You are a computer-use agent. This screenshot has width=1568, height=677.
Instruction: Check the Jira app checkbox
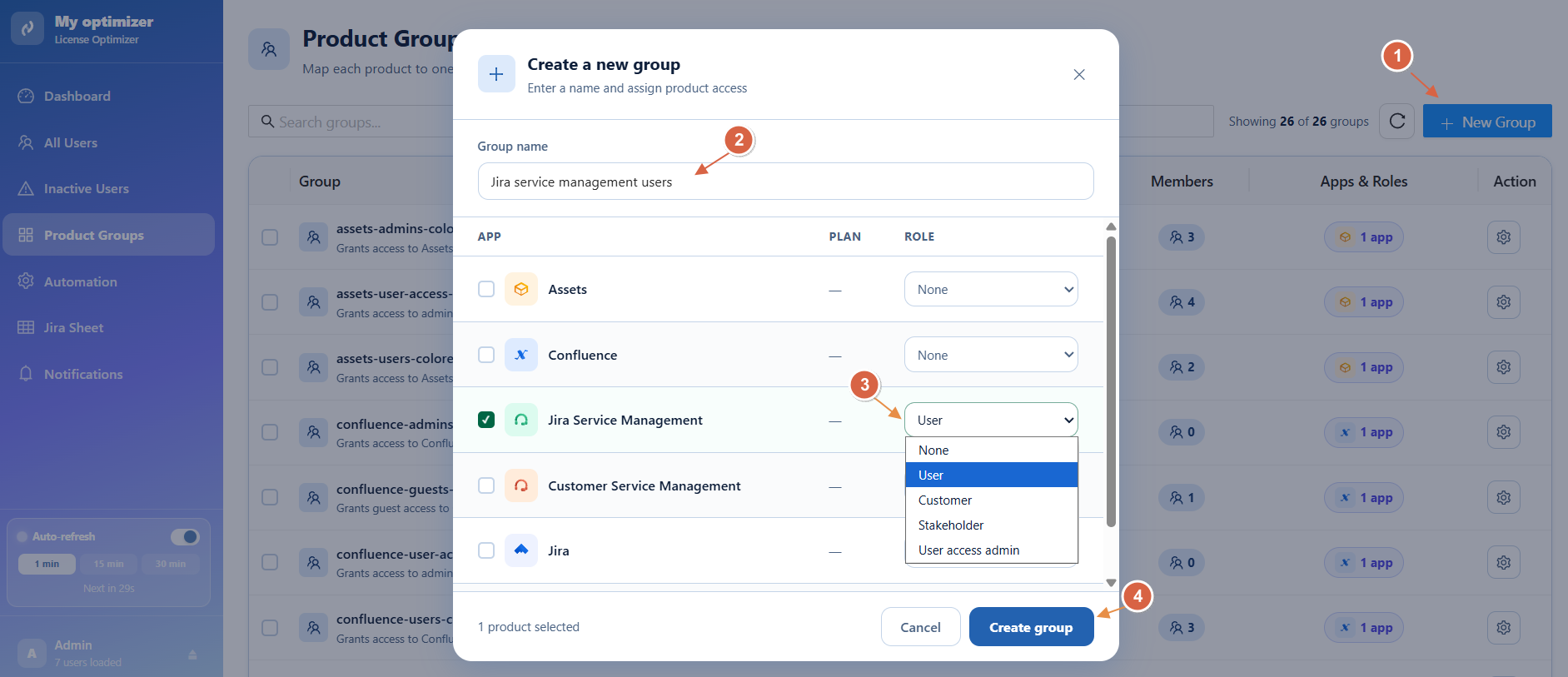point(486,550)
